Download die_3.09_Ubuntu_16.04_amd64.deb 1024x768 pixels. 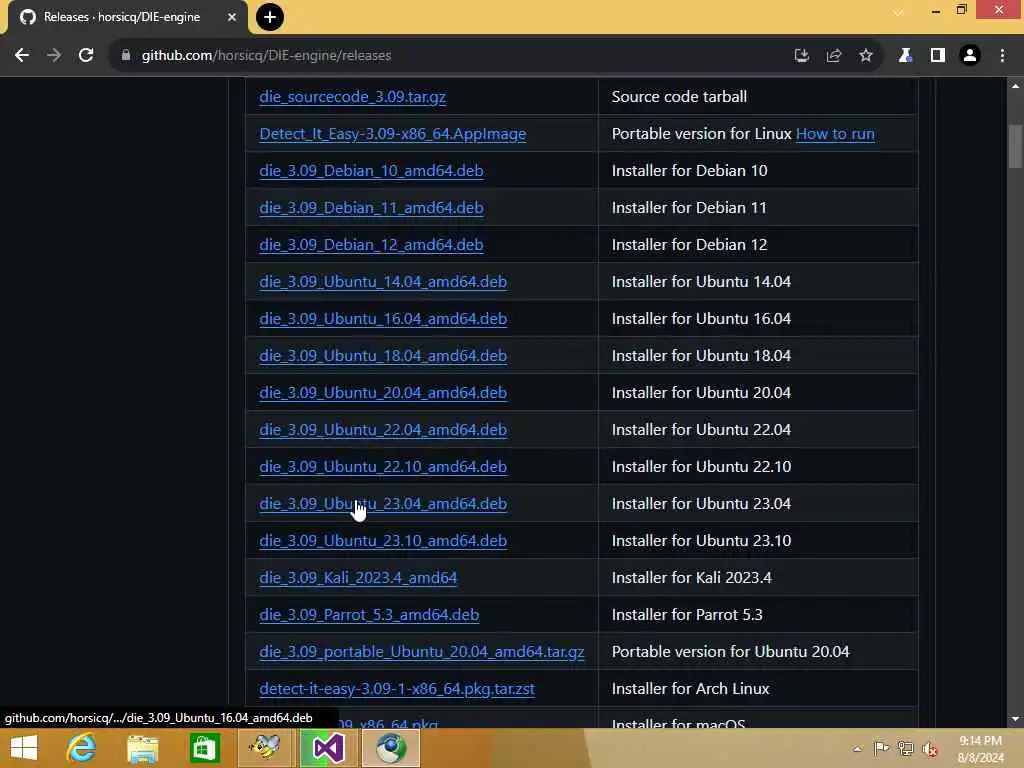point(383,319)
